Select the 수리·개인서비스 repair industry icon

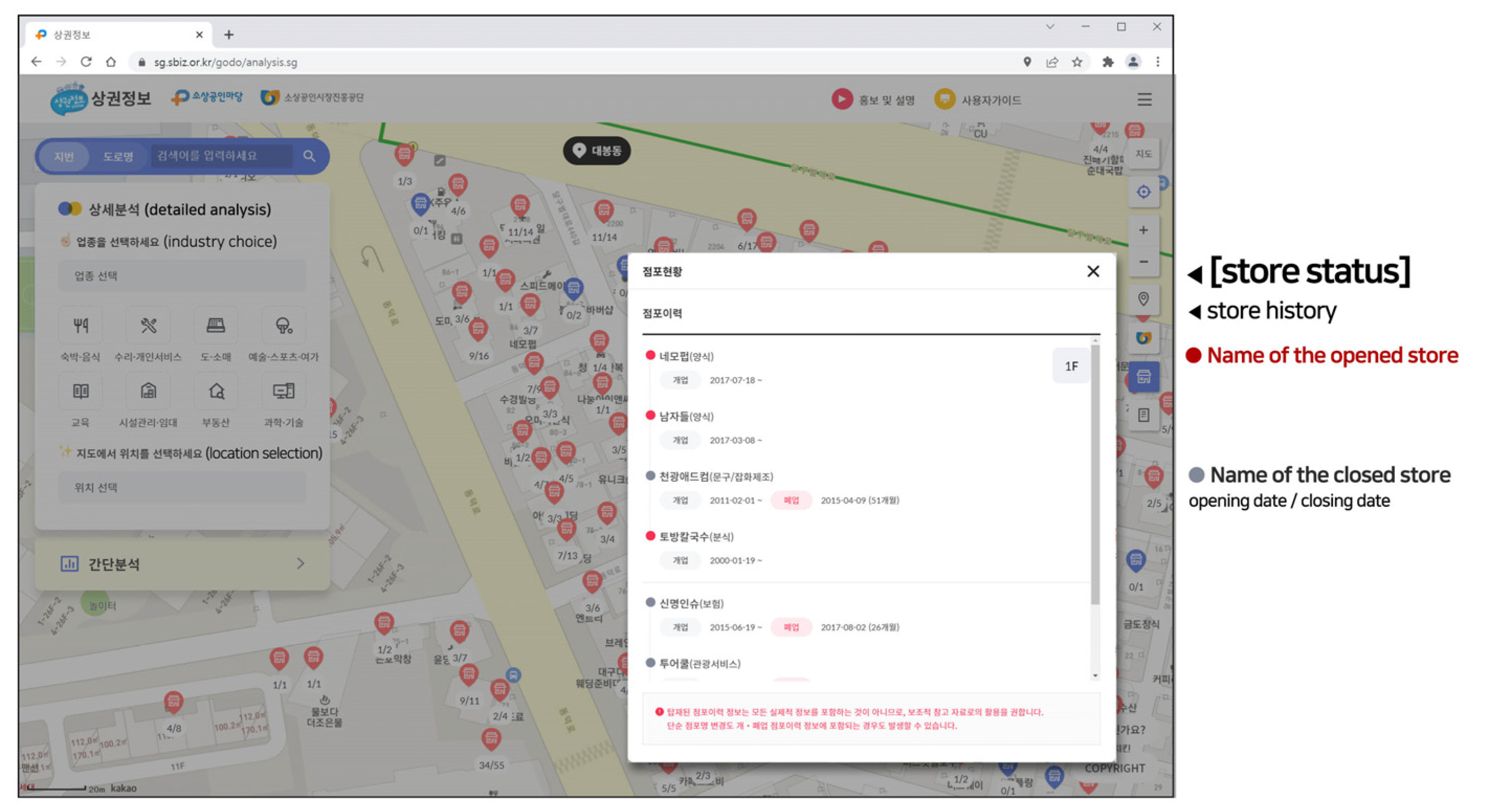coord(148,326)
